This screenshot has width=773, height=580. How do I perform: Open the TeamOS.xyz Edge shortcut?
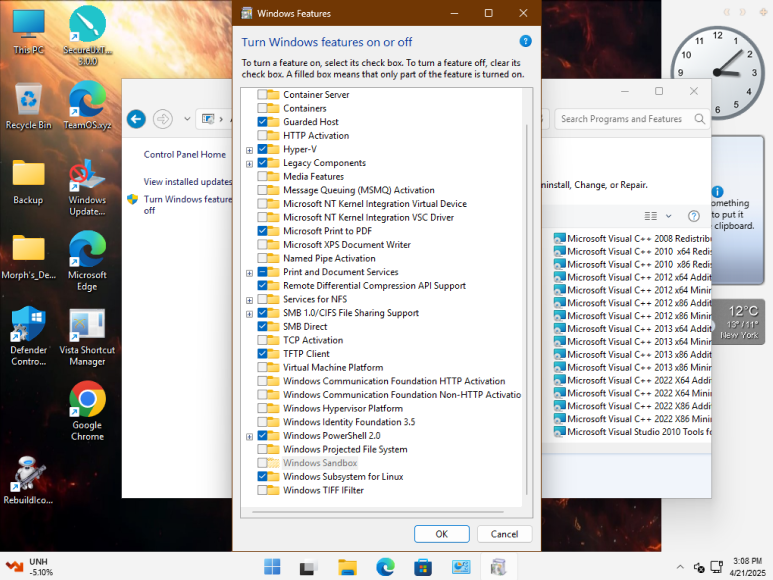pyautogui.click(x=87, y=106)
